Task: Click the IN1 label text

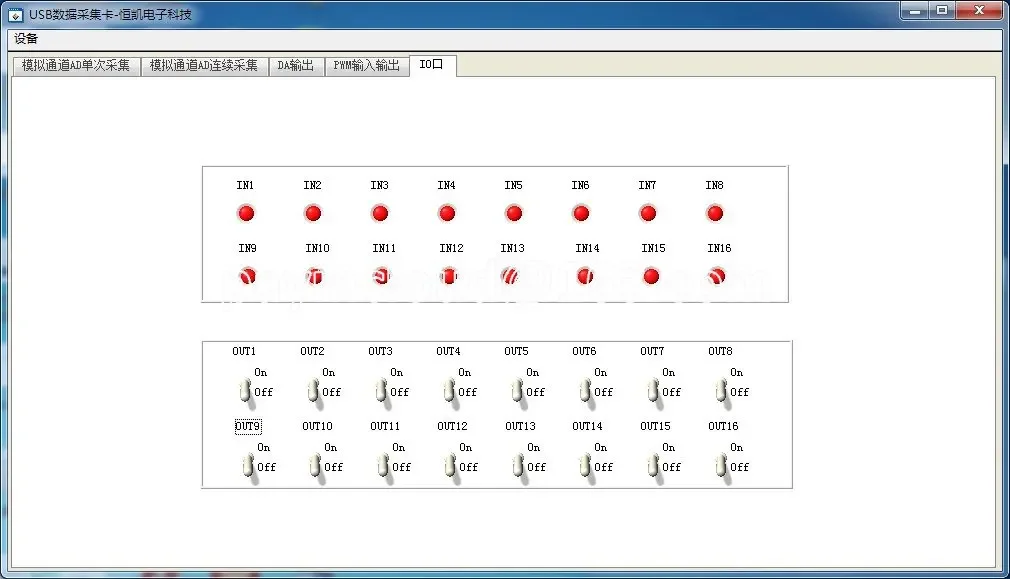Action: pyautogui.click(x=245, y=185)
